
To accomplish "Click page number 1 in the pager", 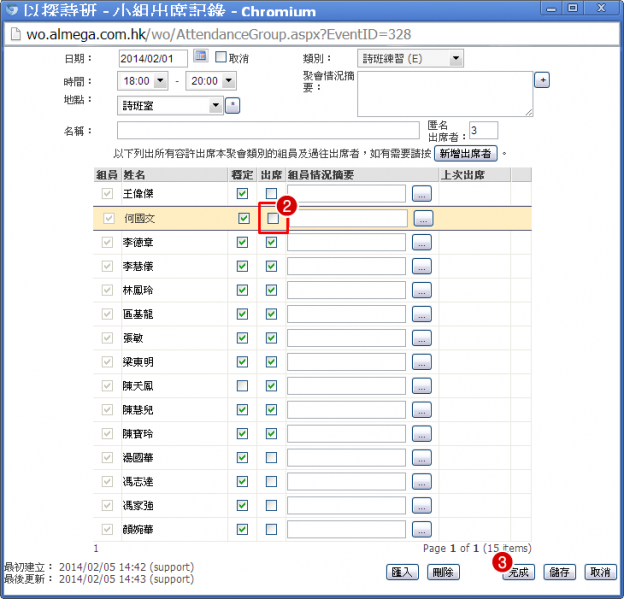I will [96, 548].
